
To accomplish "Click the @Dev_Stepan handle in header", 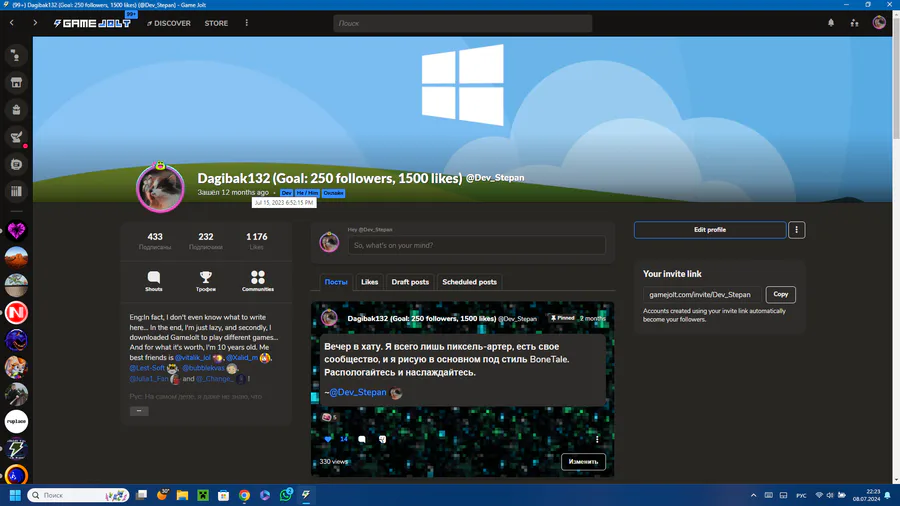I will (495, 178).
